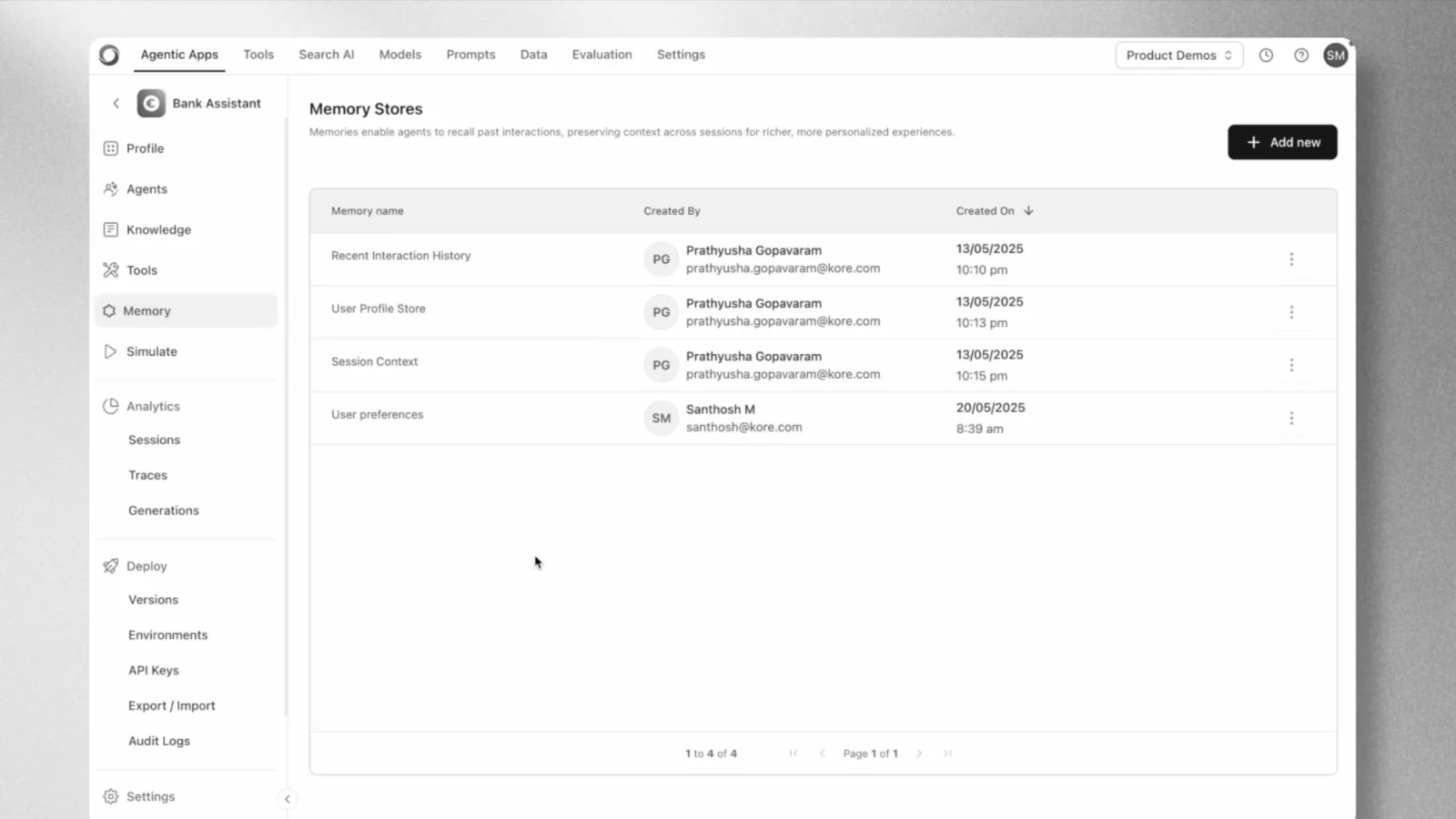Open the help question mark icon
This screenshot has width=1456, height=819.
pos(1301,56)
